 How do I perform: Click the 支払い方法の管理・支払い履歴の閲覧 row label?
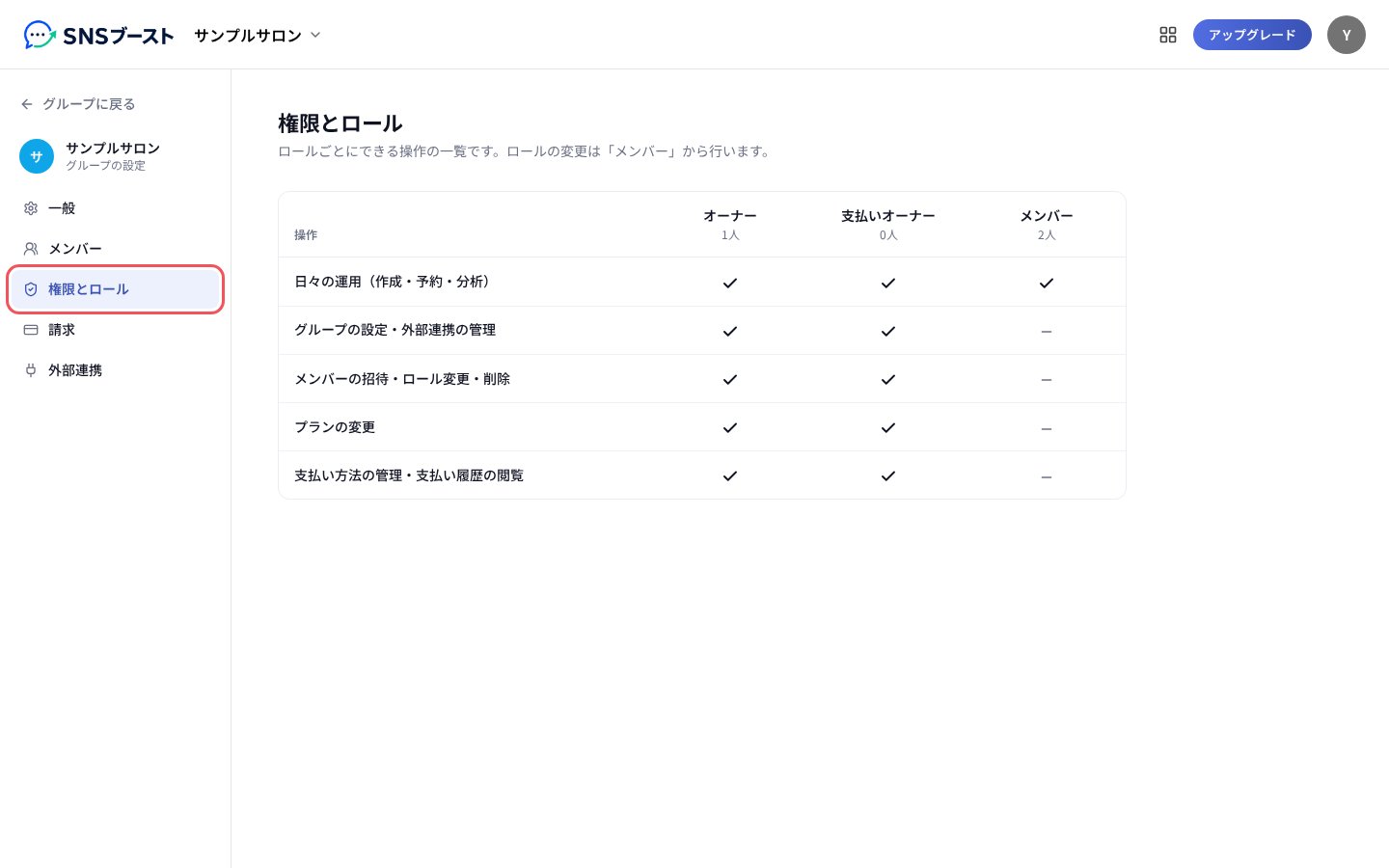(x=409, y=475)
